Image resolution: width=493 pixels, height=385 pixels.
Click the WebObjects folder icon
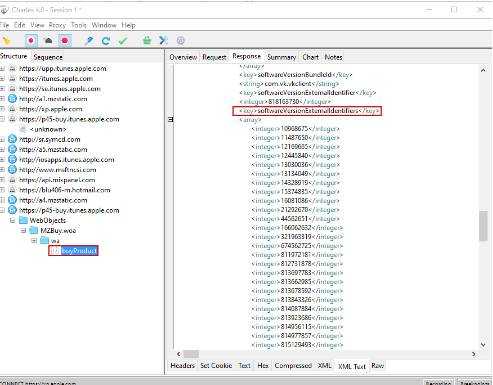(x=23, y=220)
